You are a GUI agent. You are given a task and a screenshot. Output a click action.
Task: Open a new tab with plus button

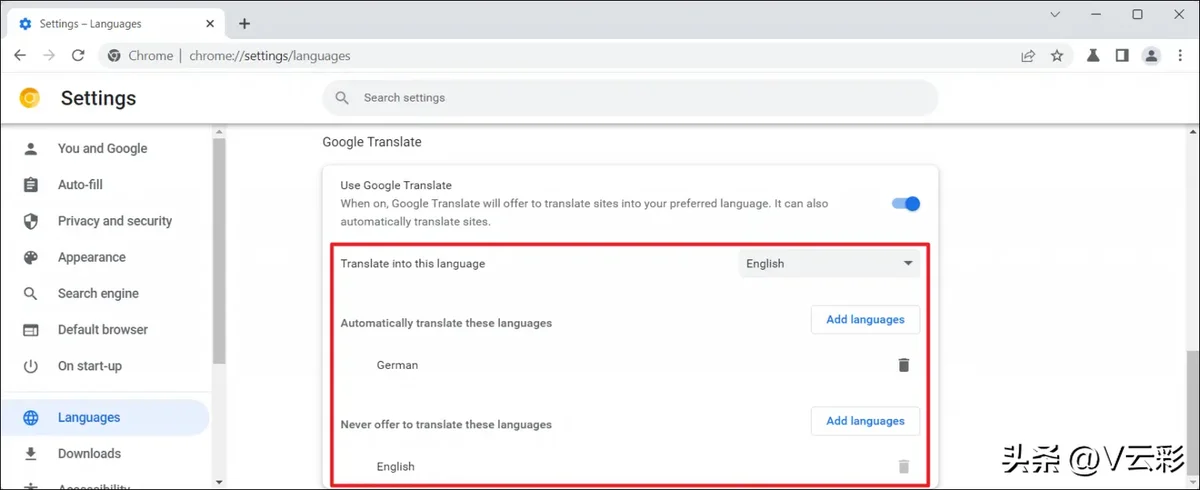[245, 23]
